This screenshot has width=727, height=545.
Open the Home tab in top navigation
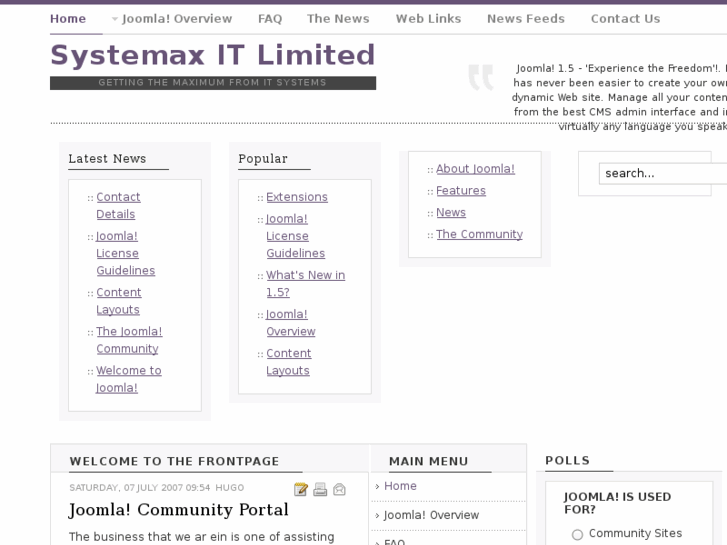click(68, 19)
